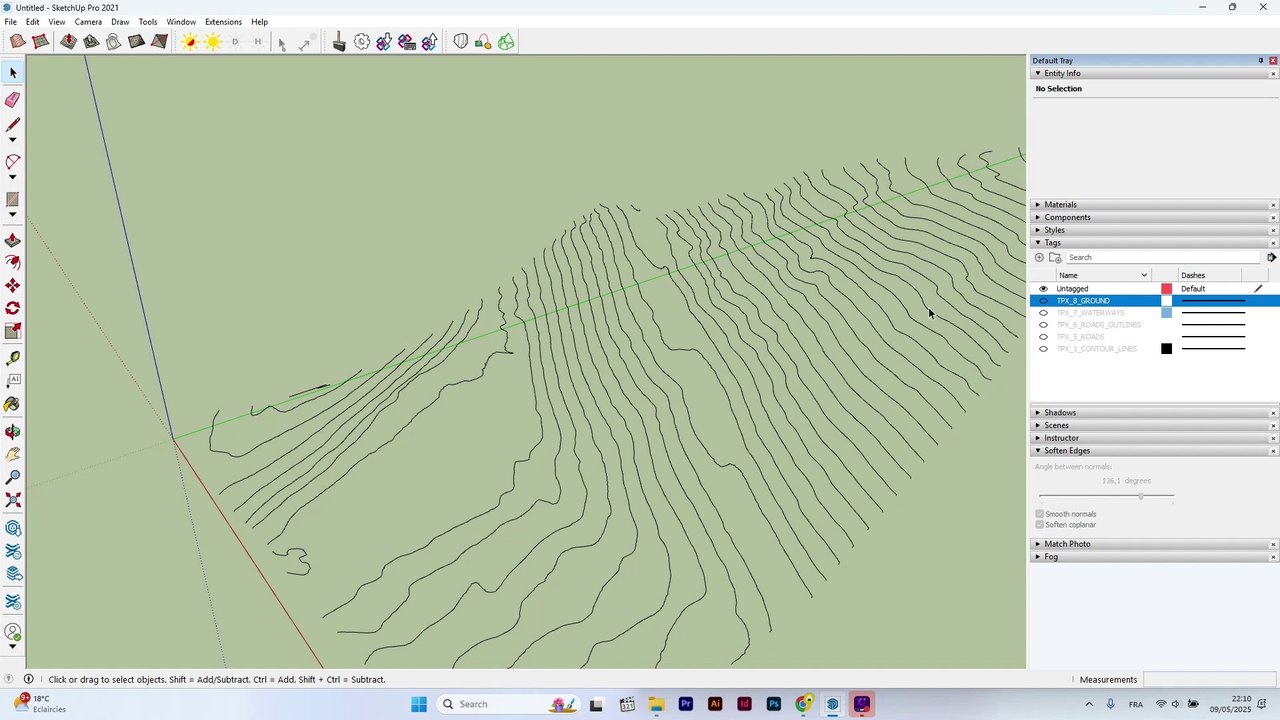Select the Pan hand tool
This screenshot has width=1280, height=720.
(x=13, y=455)
